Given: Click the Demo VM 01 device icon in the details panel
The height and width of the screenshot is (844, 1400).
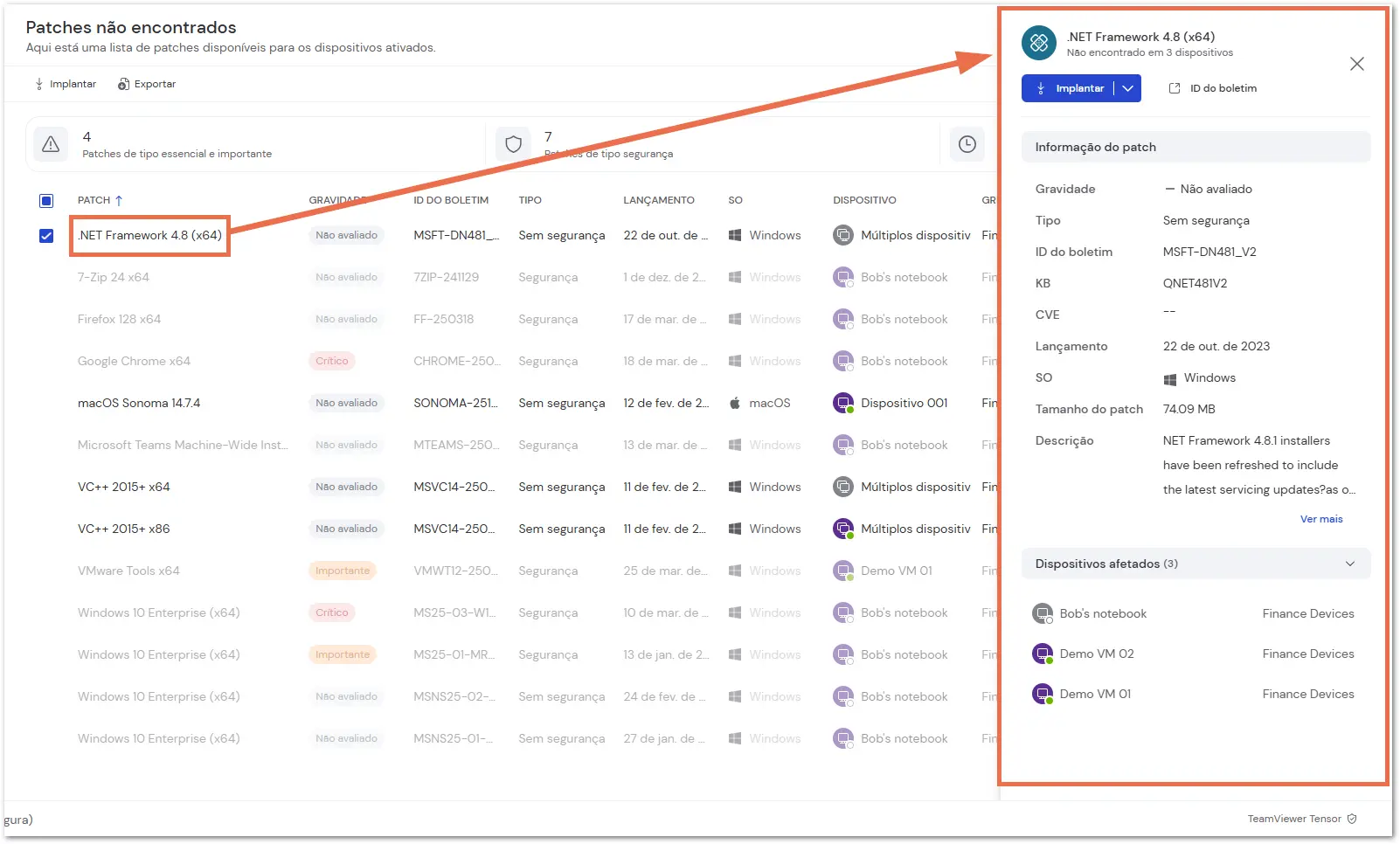Looking at the screenshot, I should coord(1043,694).
